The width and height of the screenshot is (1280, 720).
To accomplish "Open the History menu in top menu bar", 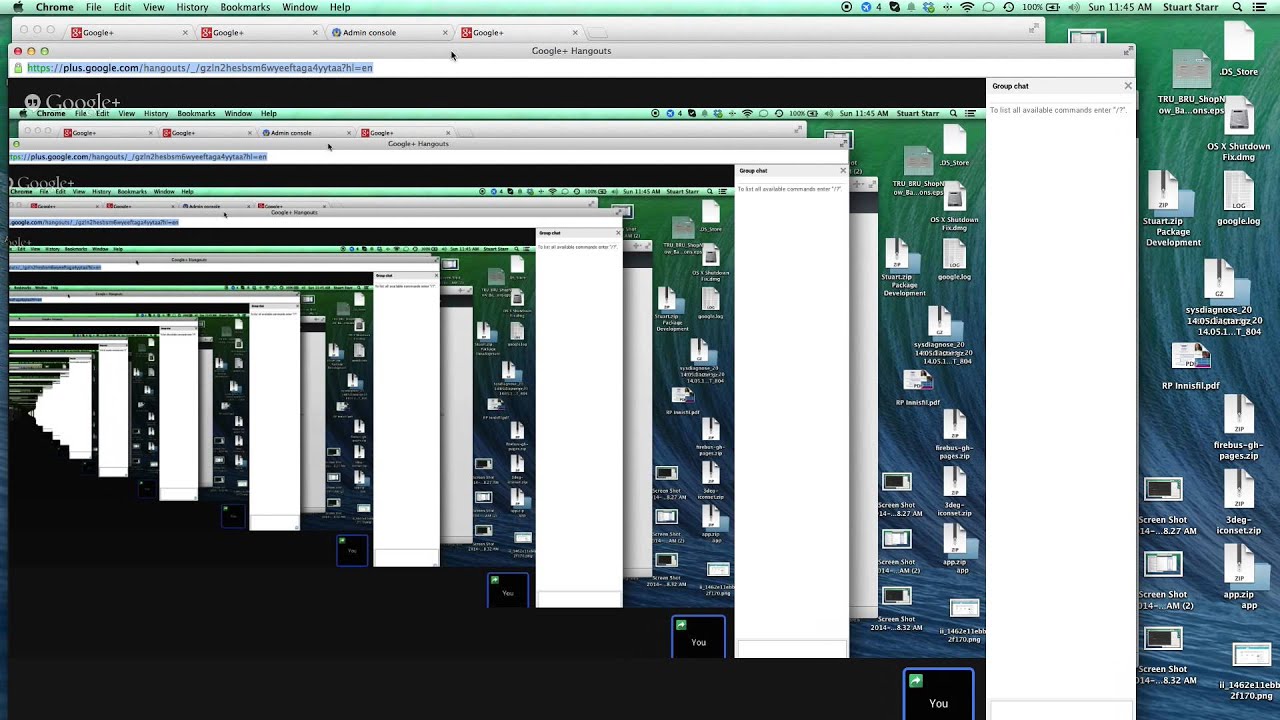I will [192, 7].
